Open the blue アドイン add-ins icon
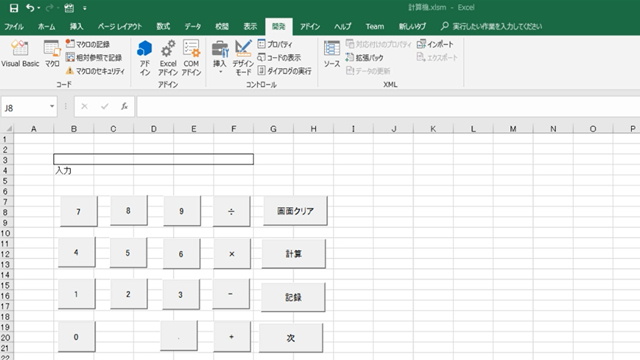Image resolution: width=640 pixels, height=360 pixels. pos(144,49)
